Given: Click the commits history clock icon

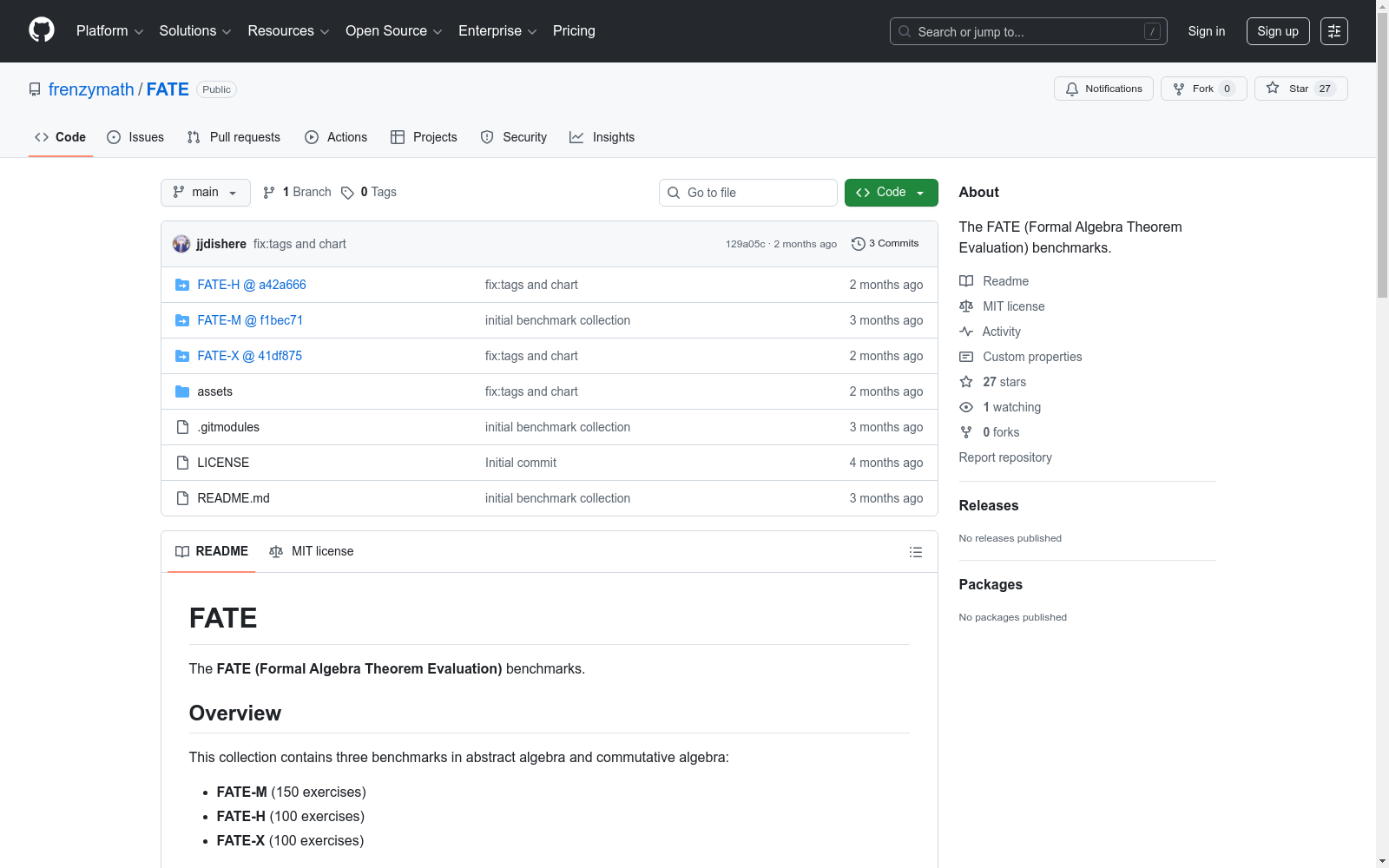Looking at the screenshot, I should (858, 244).
